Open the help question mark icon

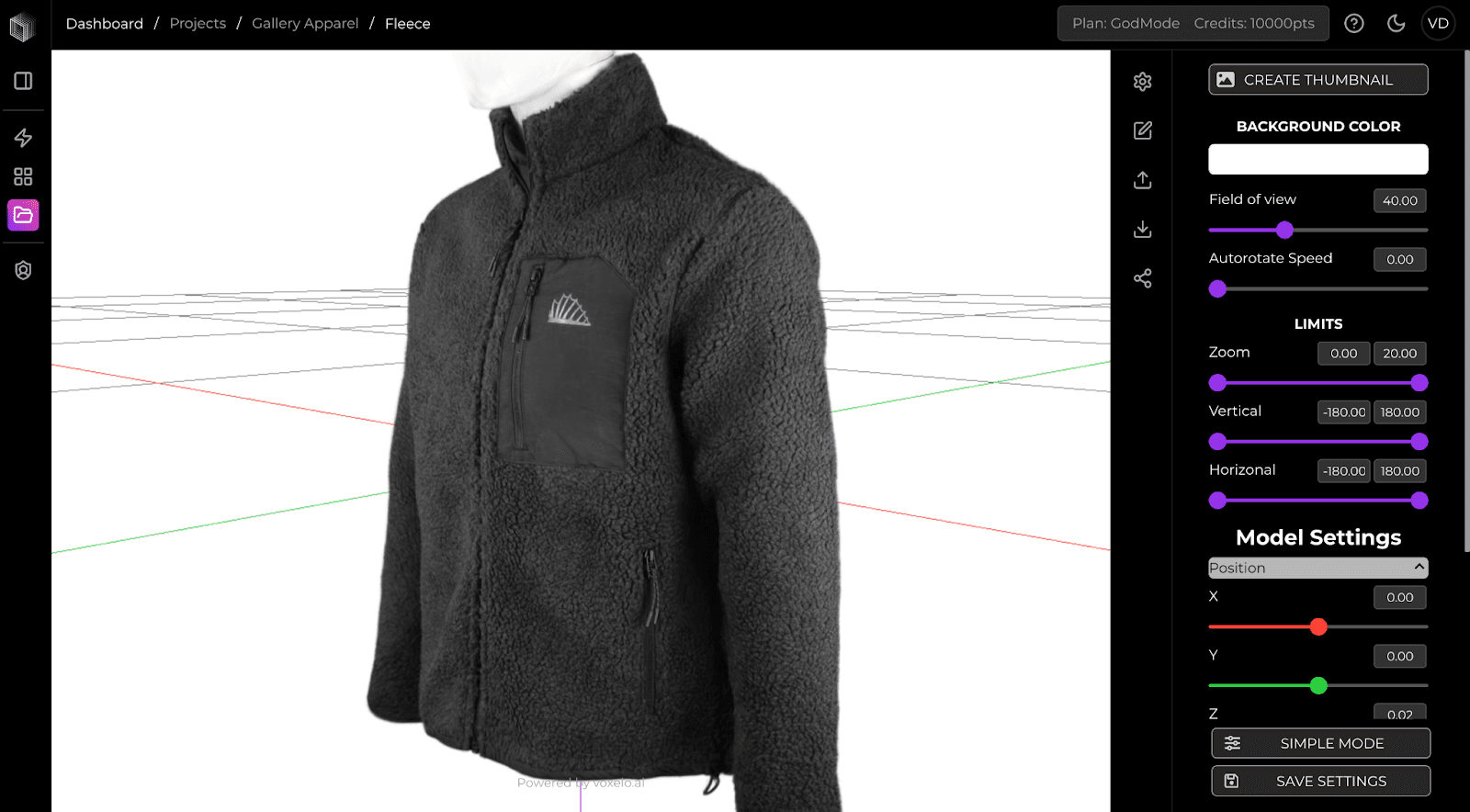click(1353, 23)
